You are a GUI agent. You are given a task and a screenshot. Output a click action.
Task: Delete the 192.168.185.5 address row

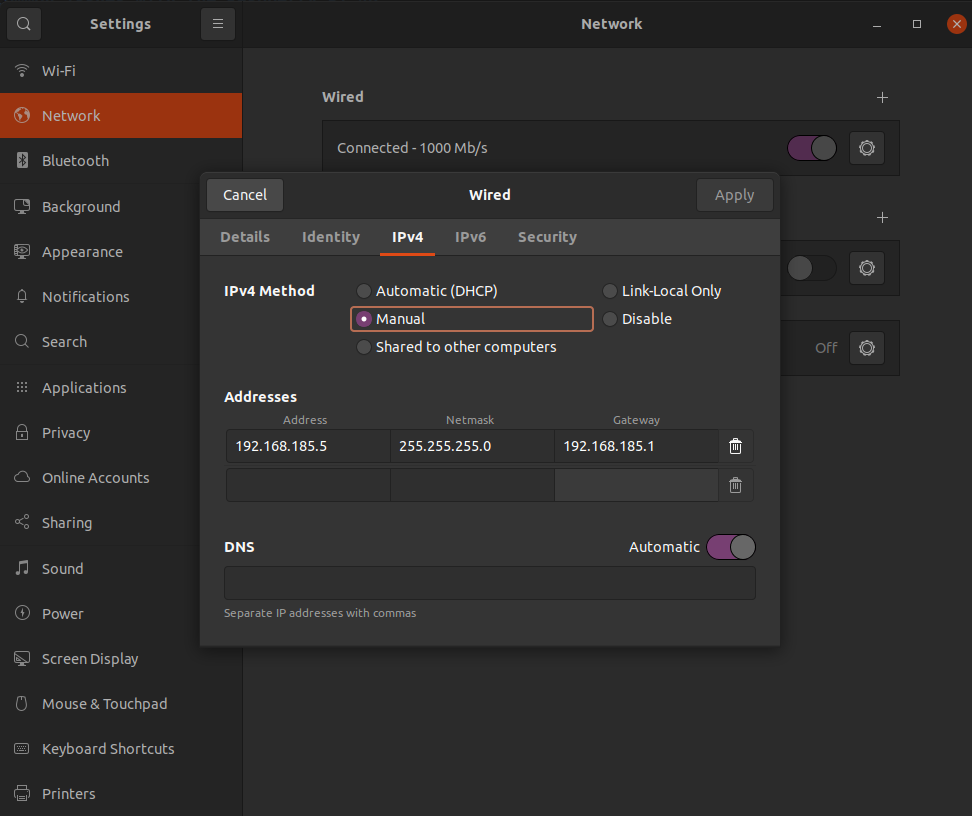coord(735,446)
